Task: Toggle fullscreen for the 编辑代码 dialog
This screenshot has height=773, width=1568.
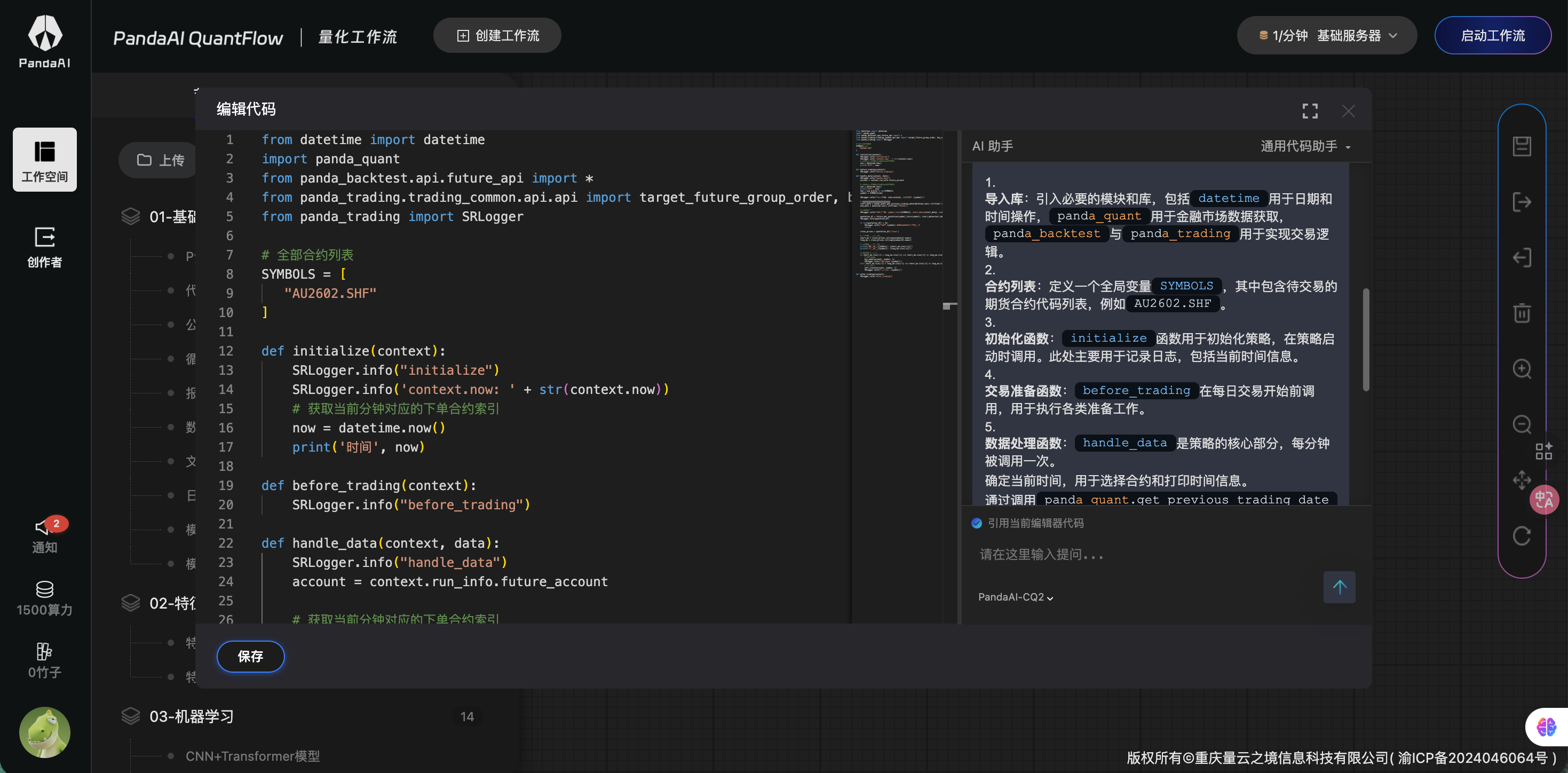Action: (x=1310, y=111)
